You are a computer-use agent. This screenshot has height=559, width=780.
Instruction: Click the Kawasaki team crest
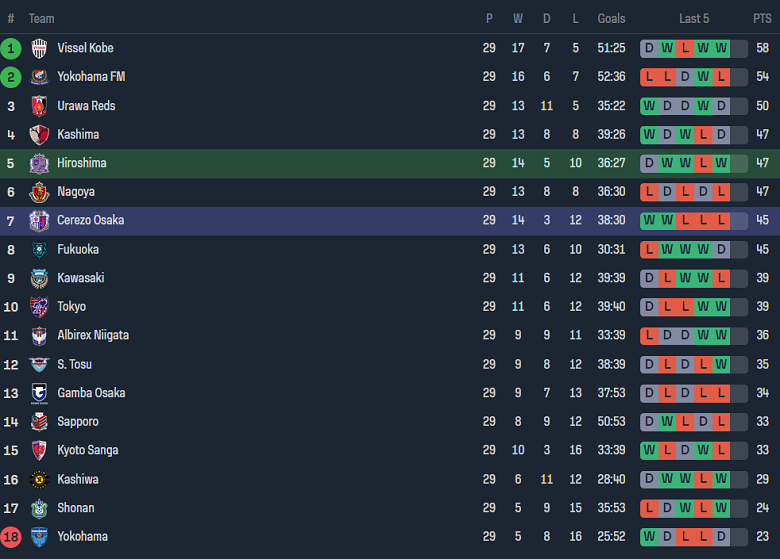tap(39, 278)
